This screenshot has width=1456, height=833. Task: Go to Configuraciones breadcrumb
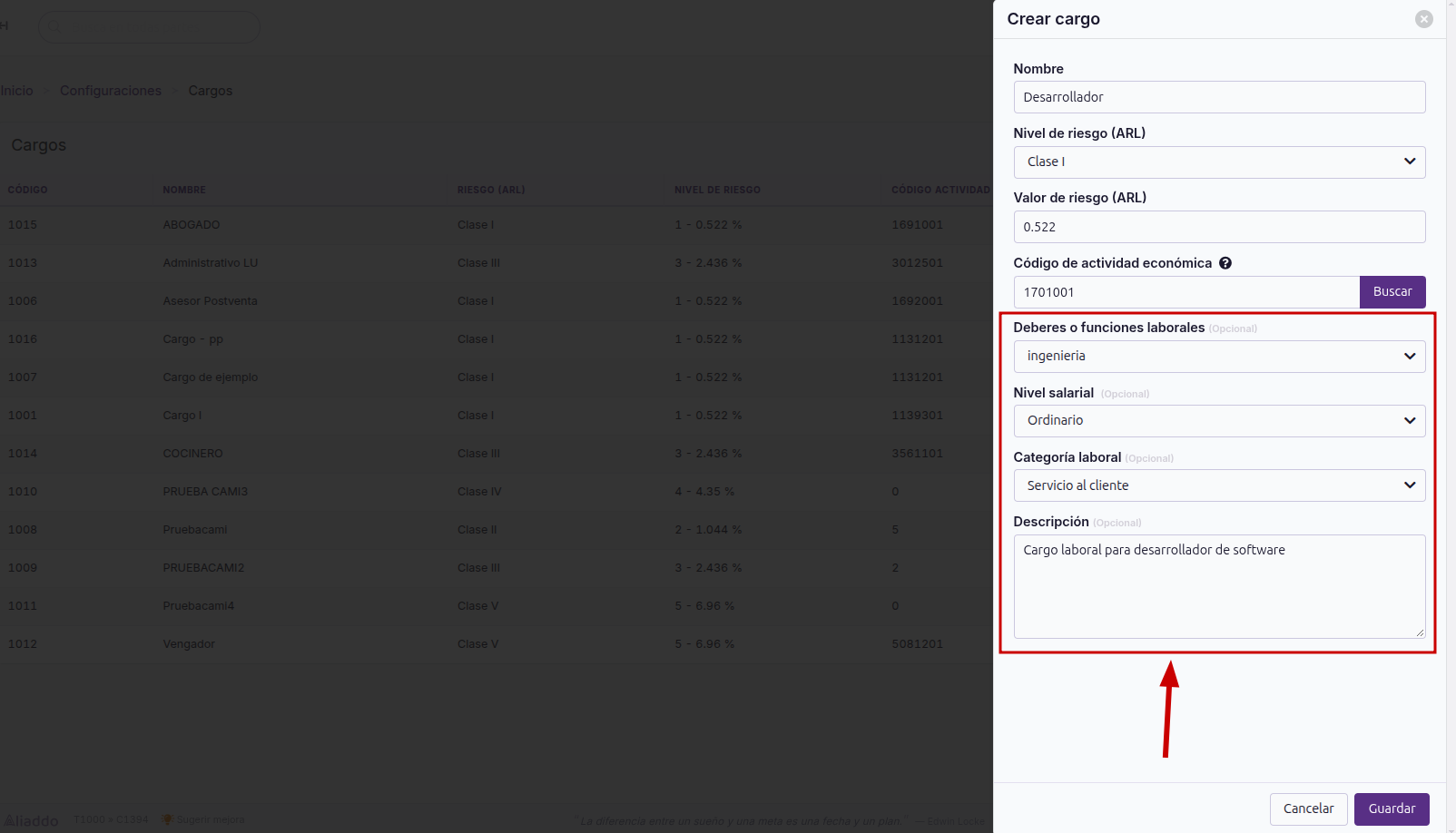[111, 91]
